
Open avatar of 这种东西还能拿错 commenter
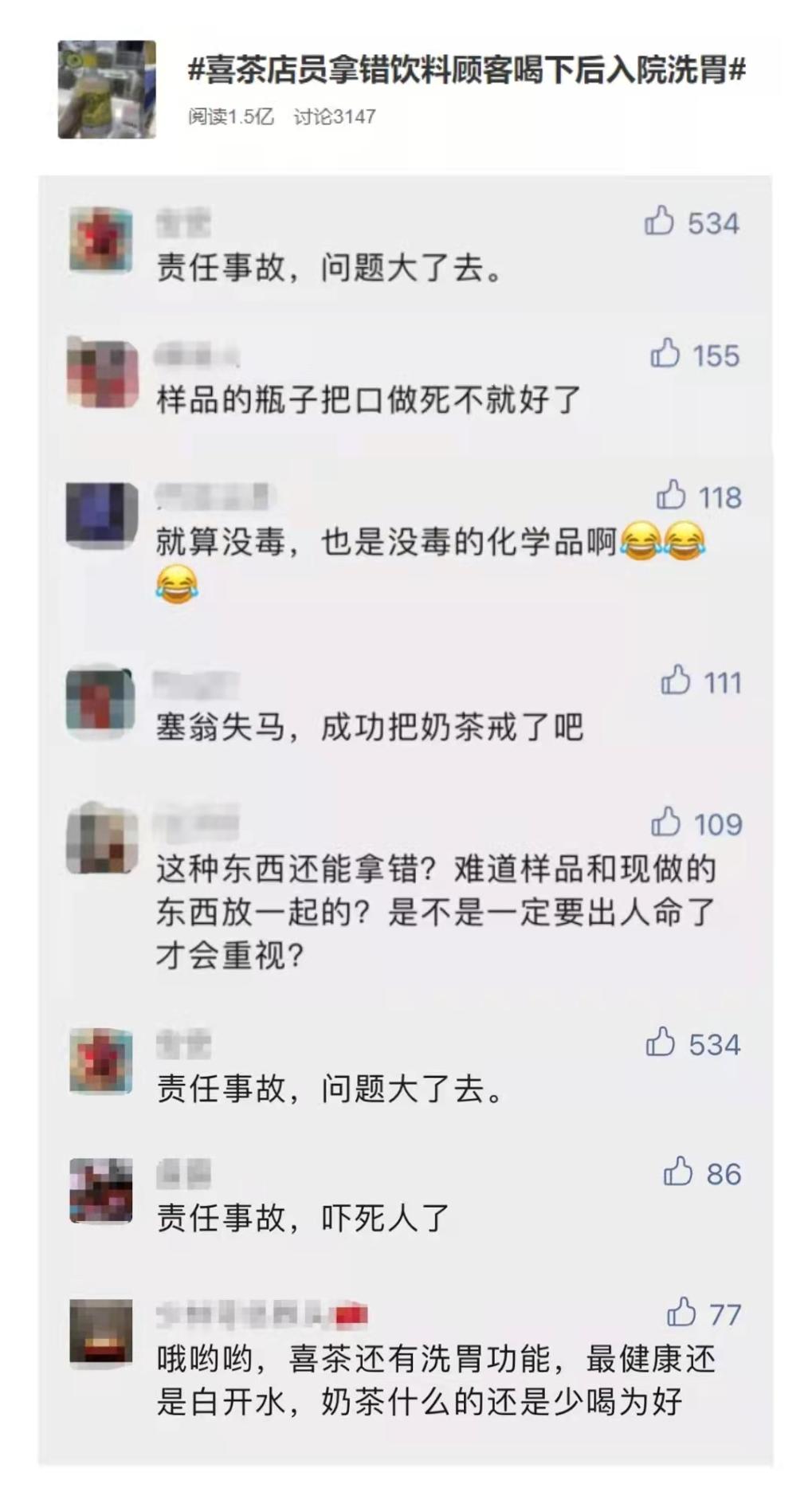pos(102,839)
